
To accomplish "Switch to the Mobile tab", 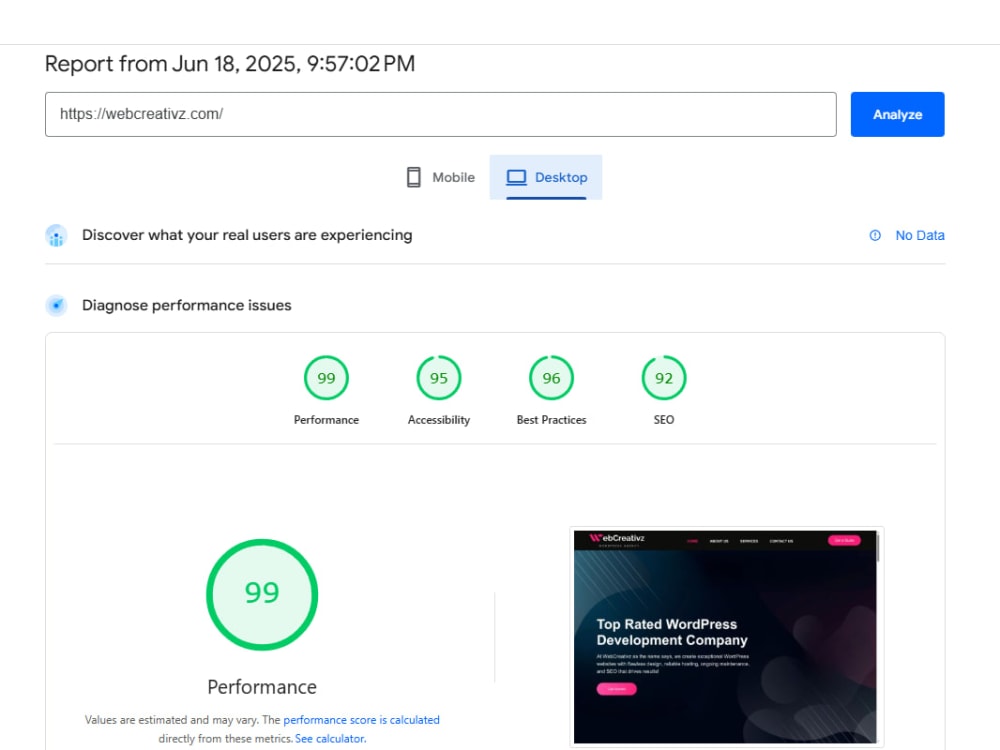I will click(x=441, y=177).
